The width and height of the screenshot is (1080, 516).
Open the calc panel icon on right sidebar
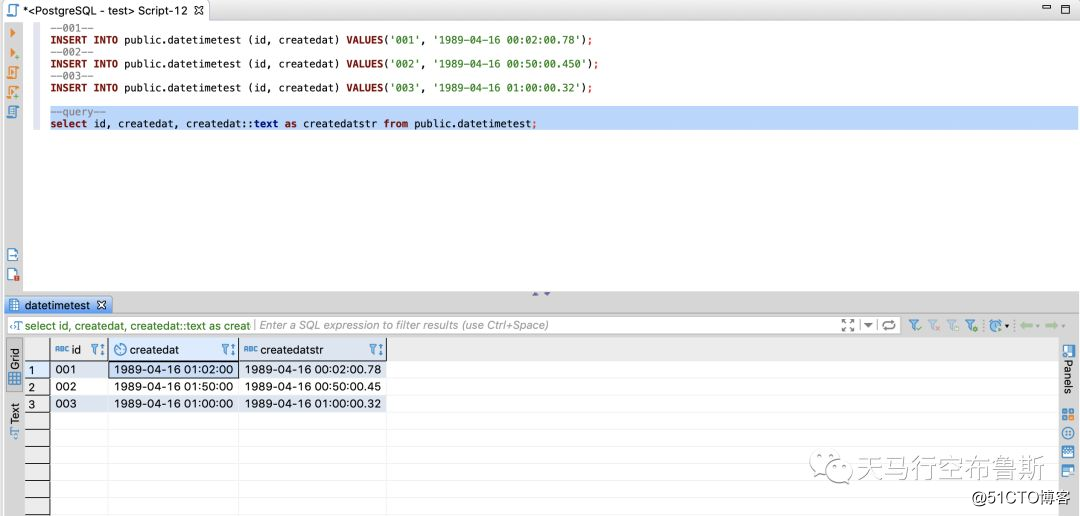pyautogui.click(x=1068, y=452)
